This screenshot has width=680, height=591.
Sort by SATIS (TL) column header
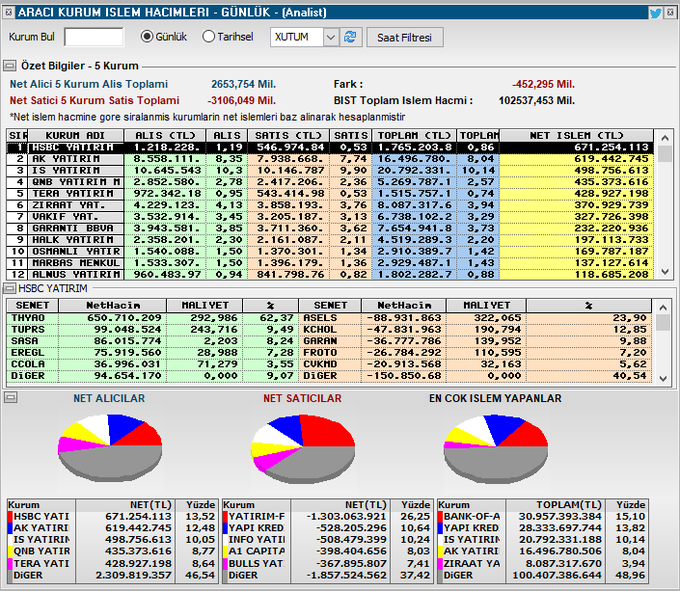(x=288, y=135)
